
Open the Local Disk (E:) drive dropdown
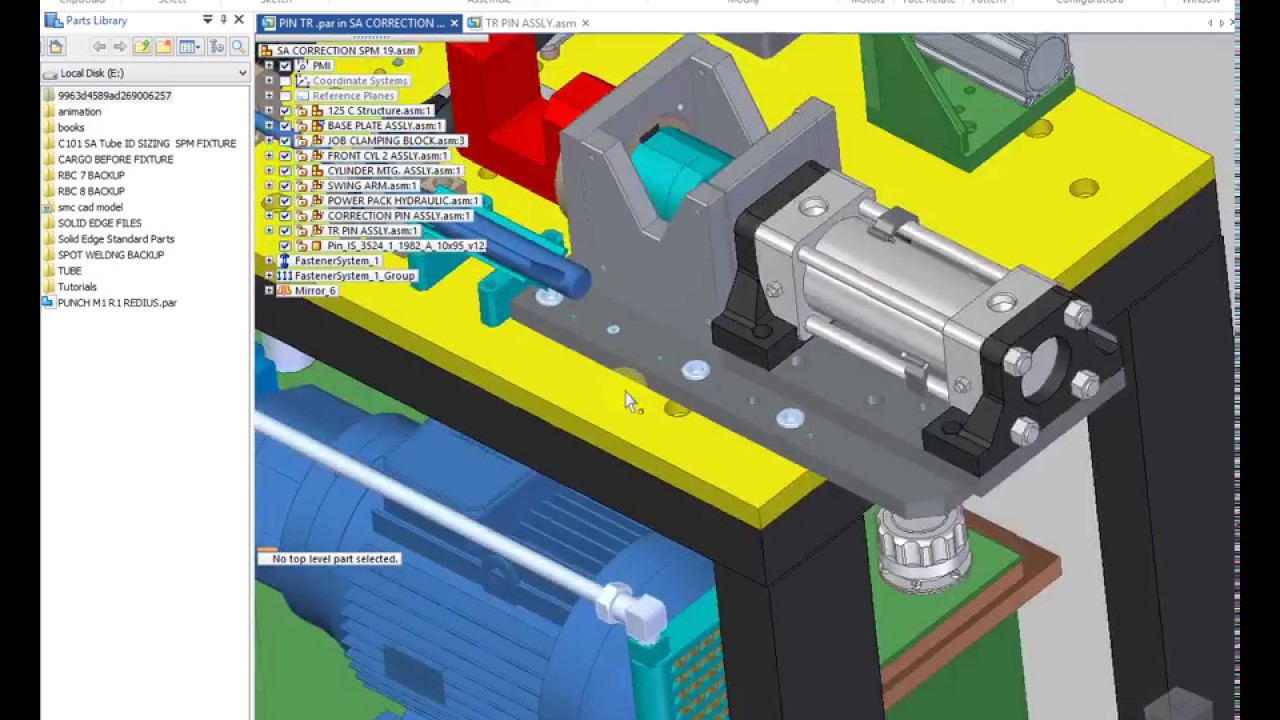tap(242, 73)
